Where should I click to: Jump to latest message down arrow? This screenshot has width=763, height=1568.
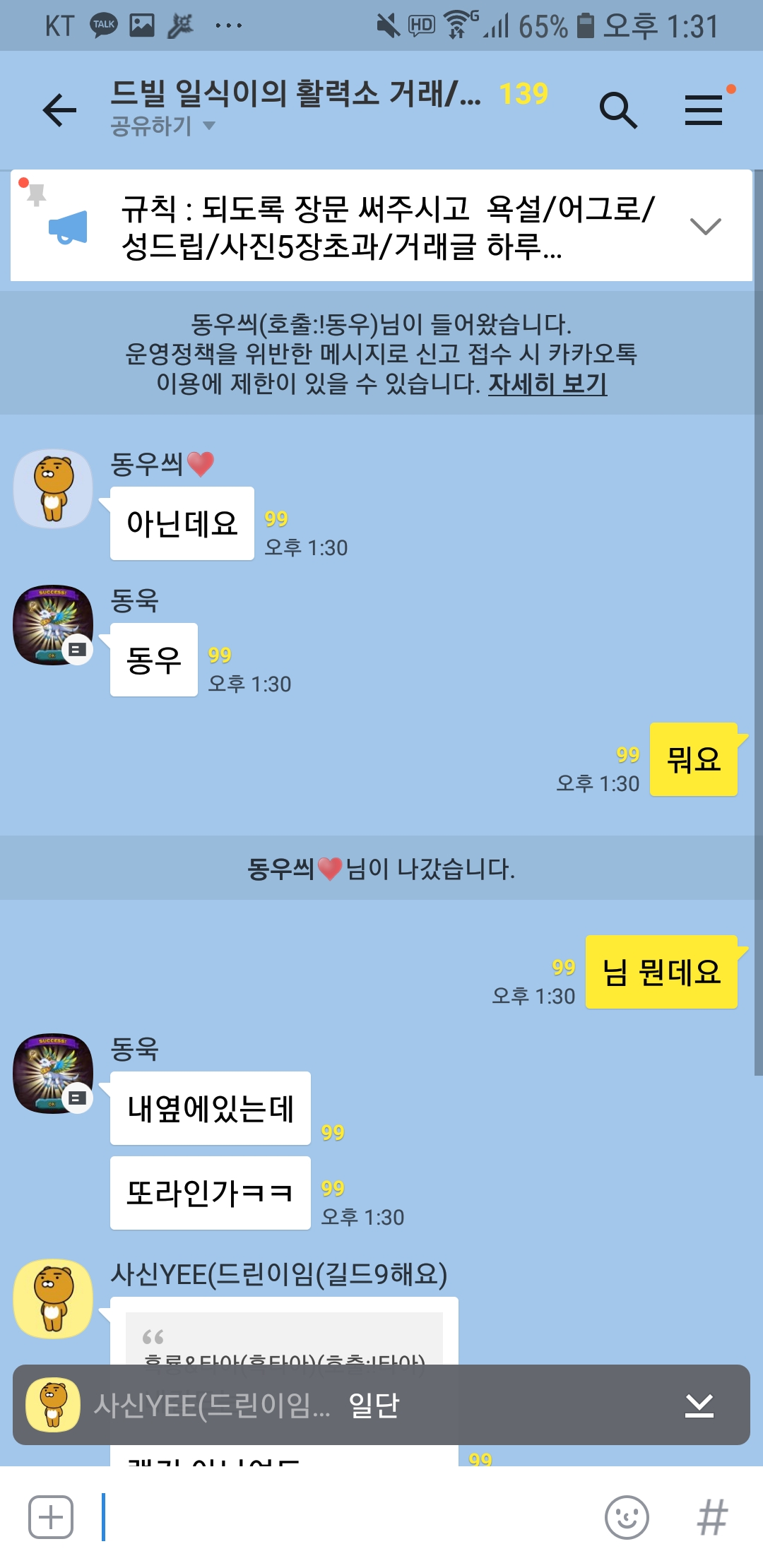pos(699,1405)
